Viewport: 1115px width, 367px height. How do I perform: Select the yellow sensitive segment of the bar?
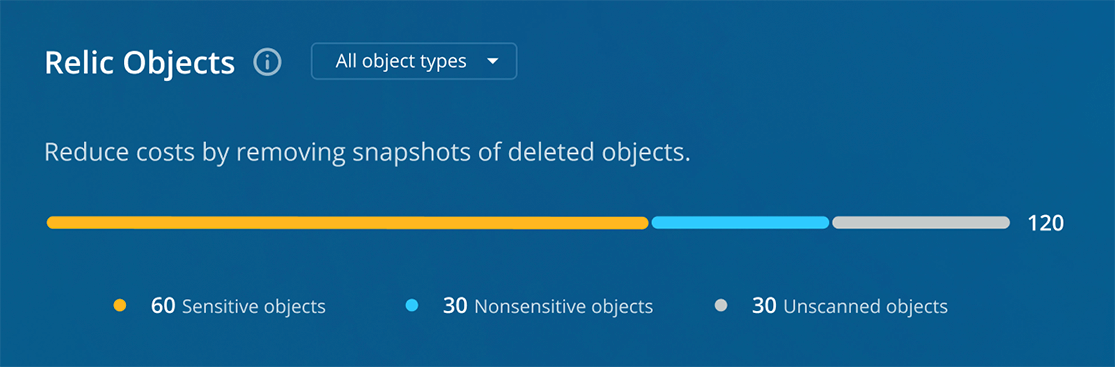coord(348,223)
